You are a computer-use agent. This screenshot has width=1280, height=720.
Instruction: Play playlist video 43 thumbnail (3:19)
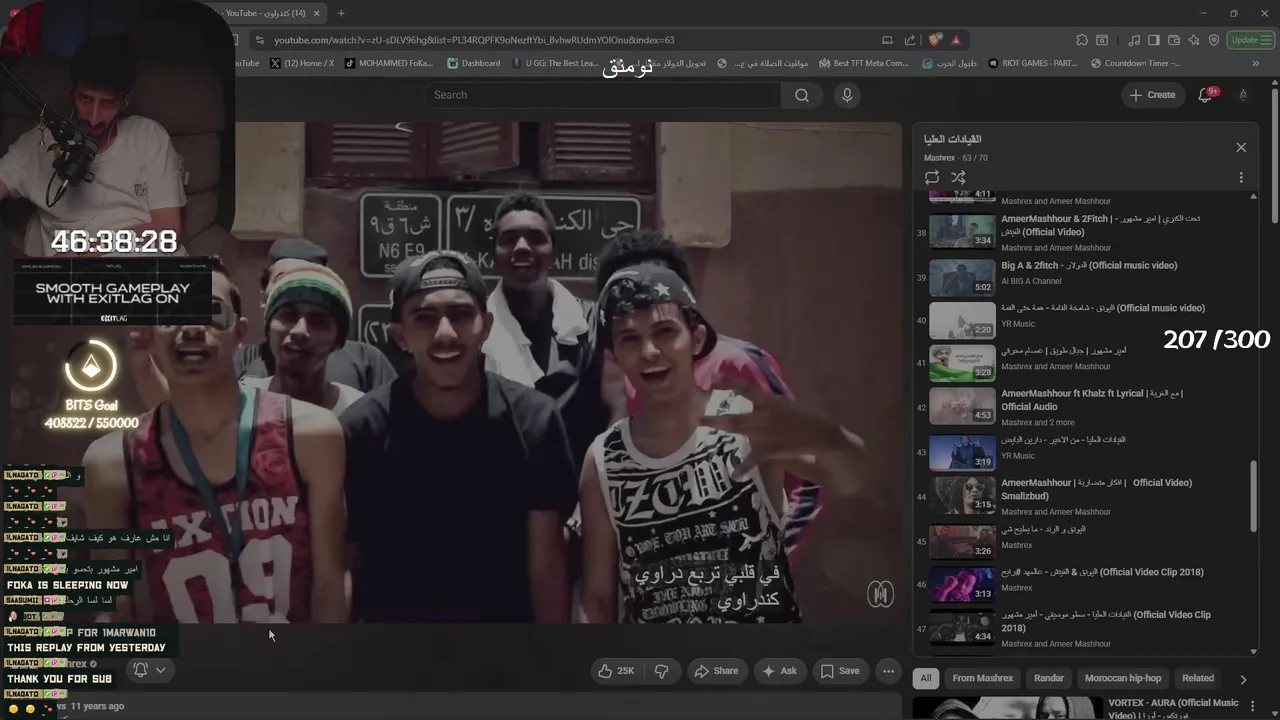tap(962, 452)
